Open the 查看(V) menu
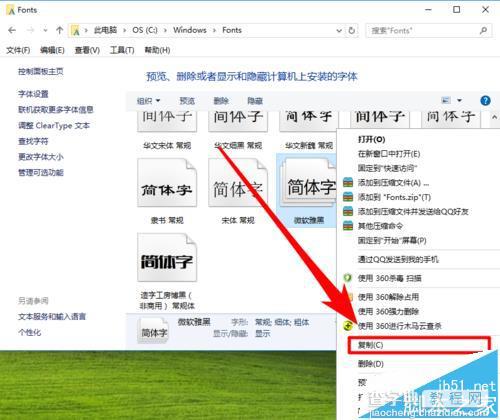500x420 pixels. (x=87, y=50)
